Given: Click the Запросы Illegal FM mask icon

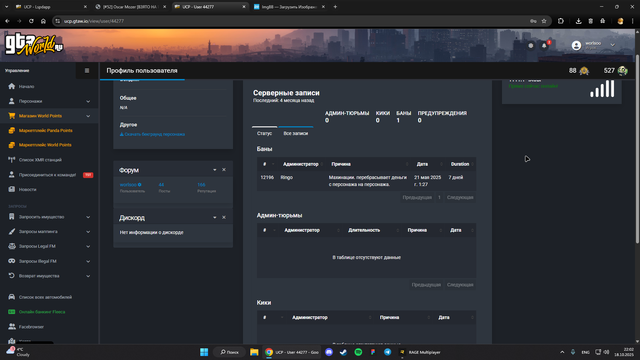Looking at the screenshot, I should 11,261.
